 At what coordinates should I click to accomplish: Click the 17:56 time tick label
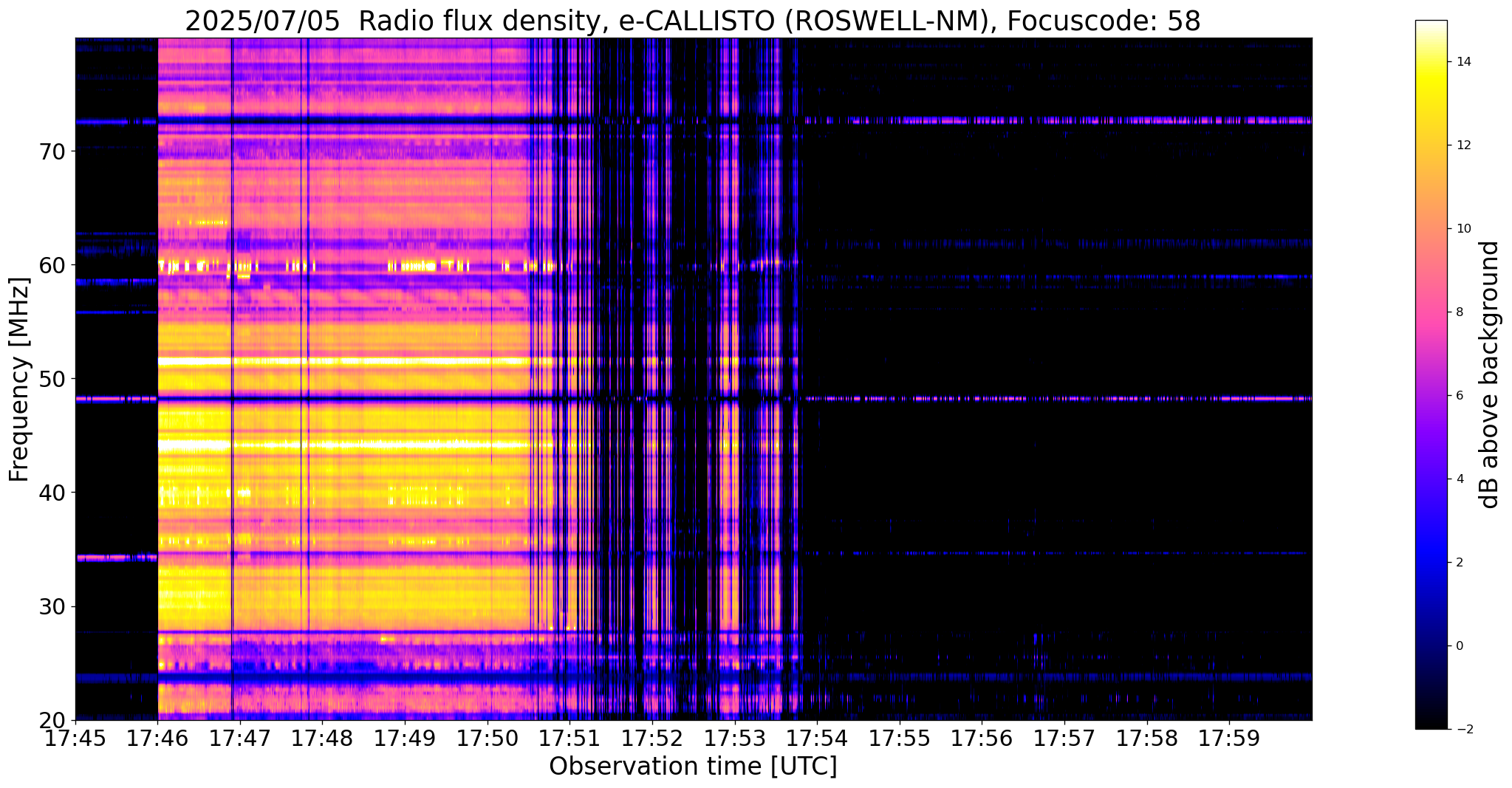982,737
